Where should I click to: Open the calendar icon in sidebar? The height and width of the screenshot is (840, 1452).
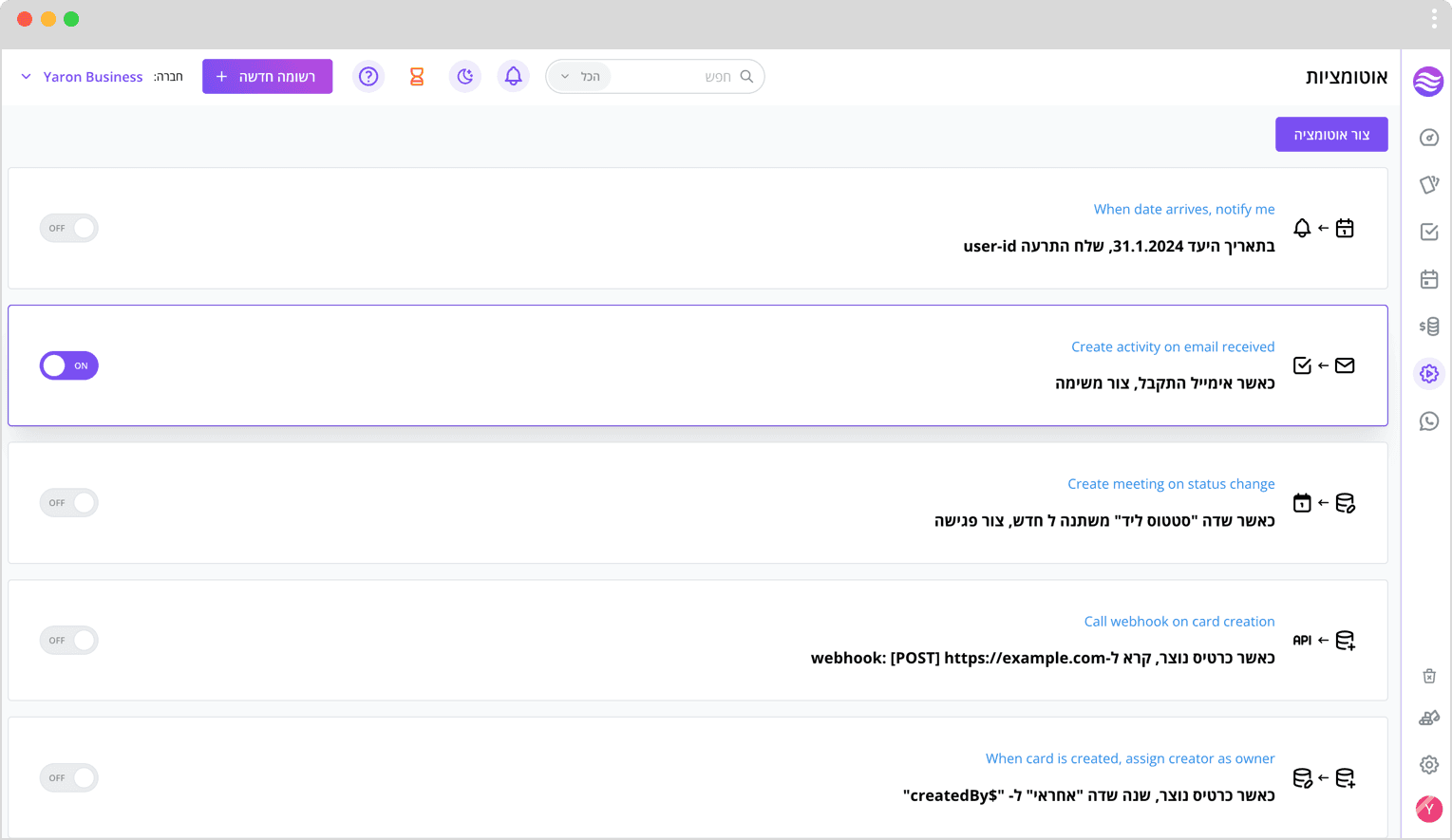click(x=1428, y=279)
